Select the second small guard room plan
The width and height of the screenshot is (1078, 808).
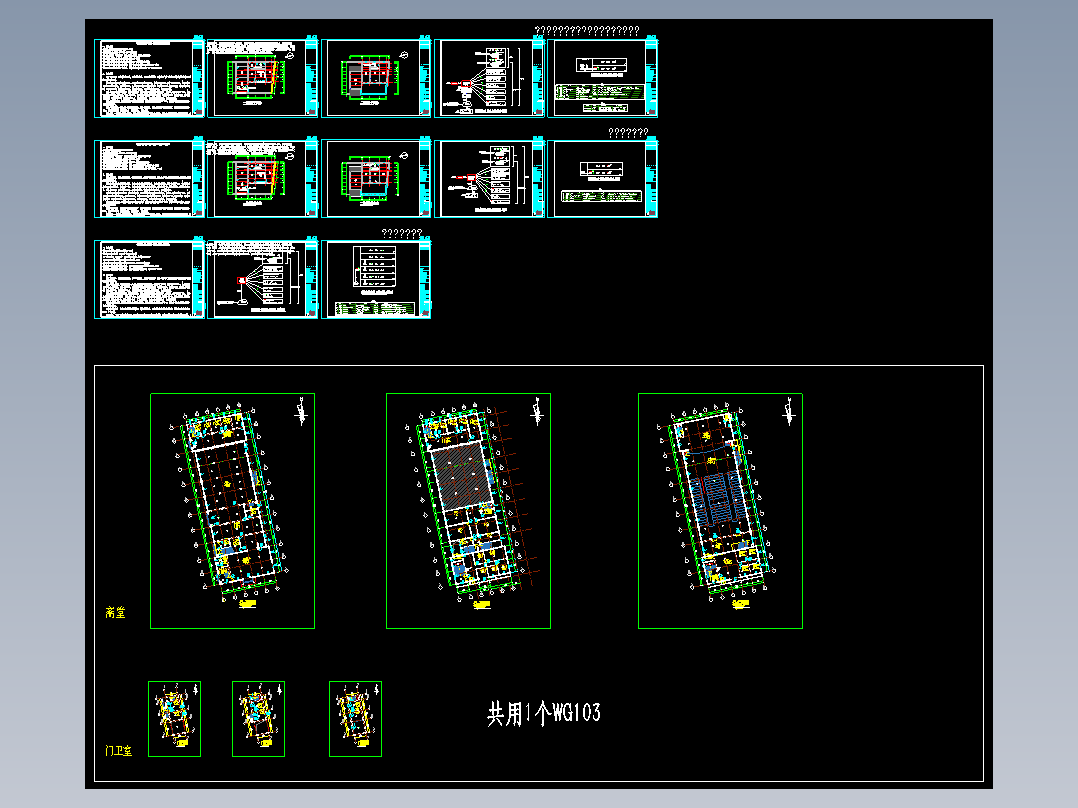pyautogui.click(x=258, y=719)
